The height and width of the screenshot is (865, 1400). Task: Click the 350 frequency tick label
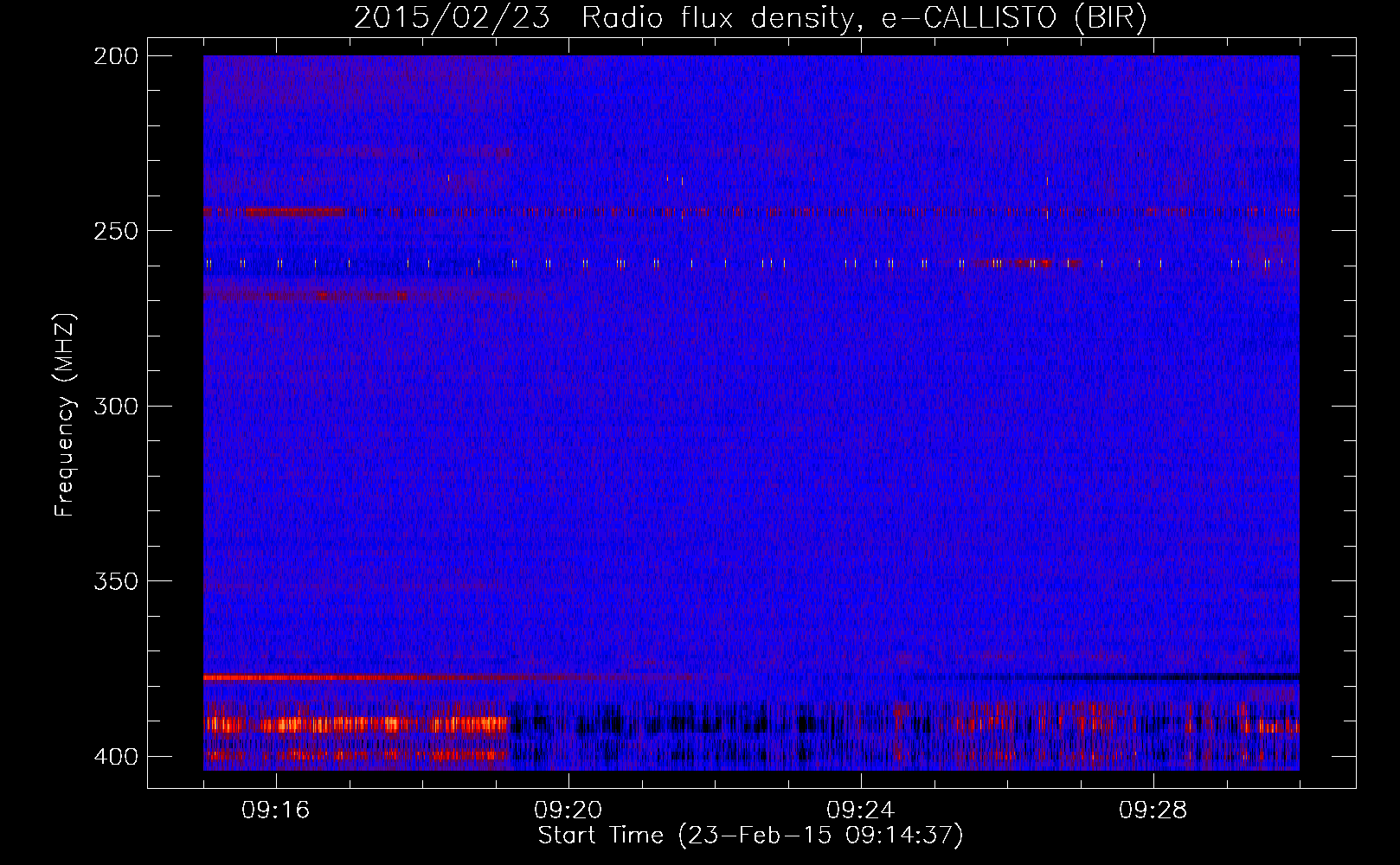(x=116, y=580)
